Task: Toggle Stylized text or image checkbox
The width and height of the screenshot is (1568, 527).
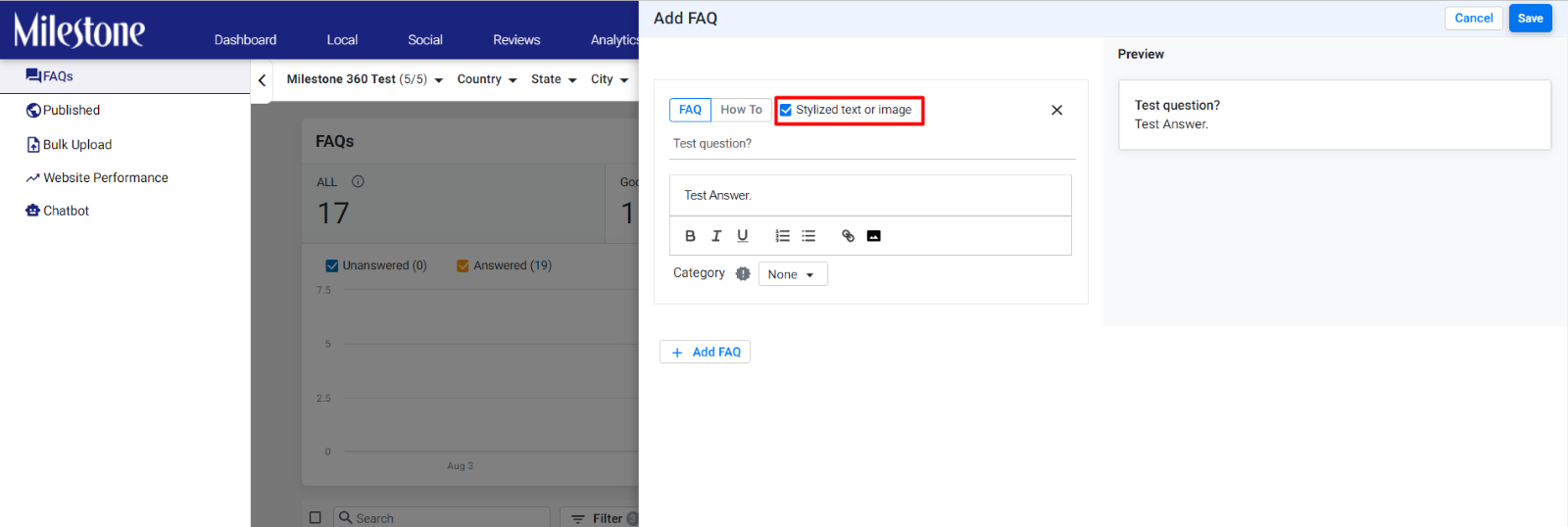Action: 786,110
